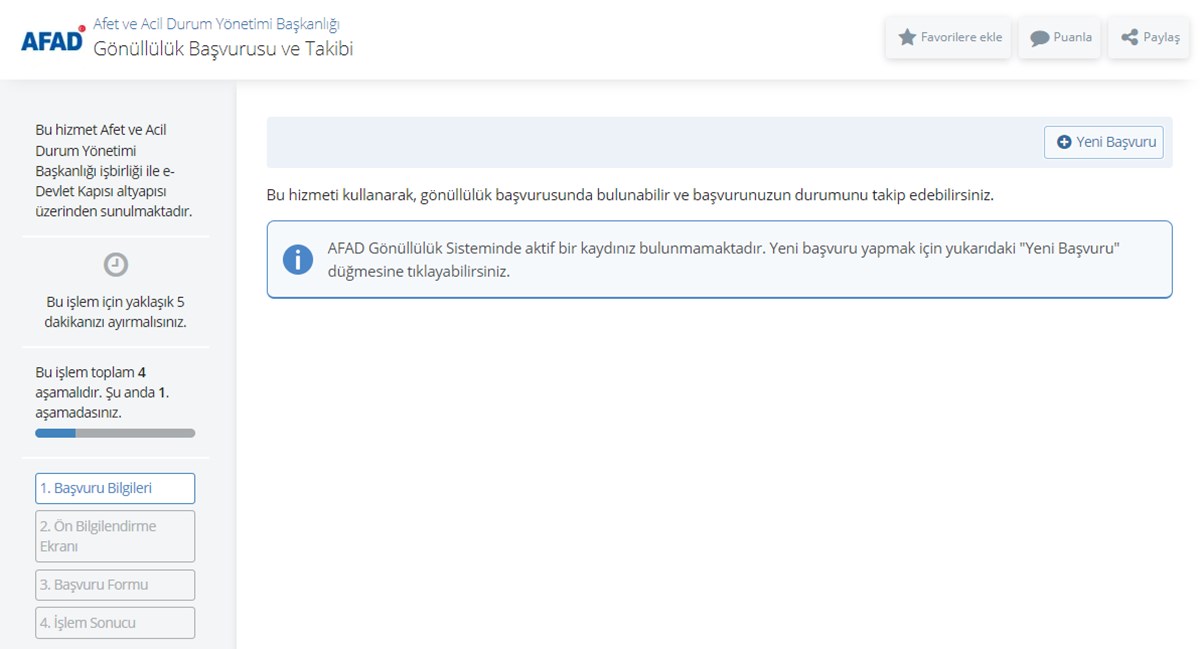The image size is (1200, 649).
Task: Add the service via Favorilere ekle button
Action: [x=948, y=38]
